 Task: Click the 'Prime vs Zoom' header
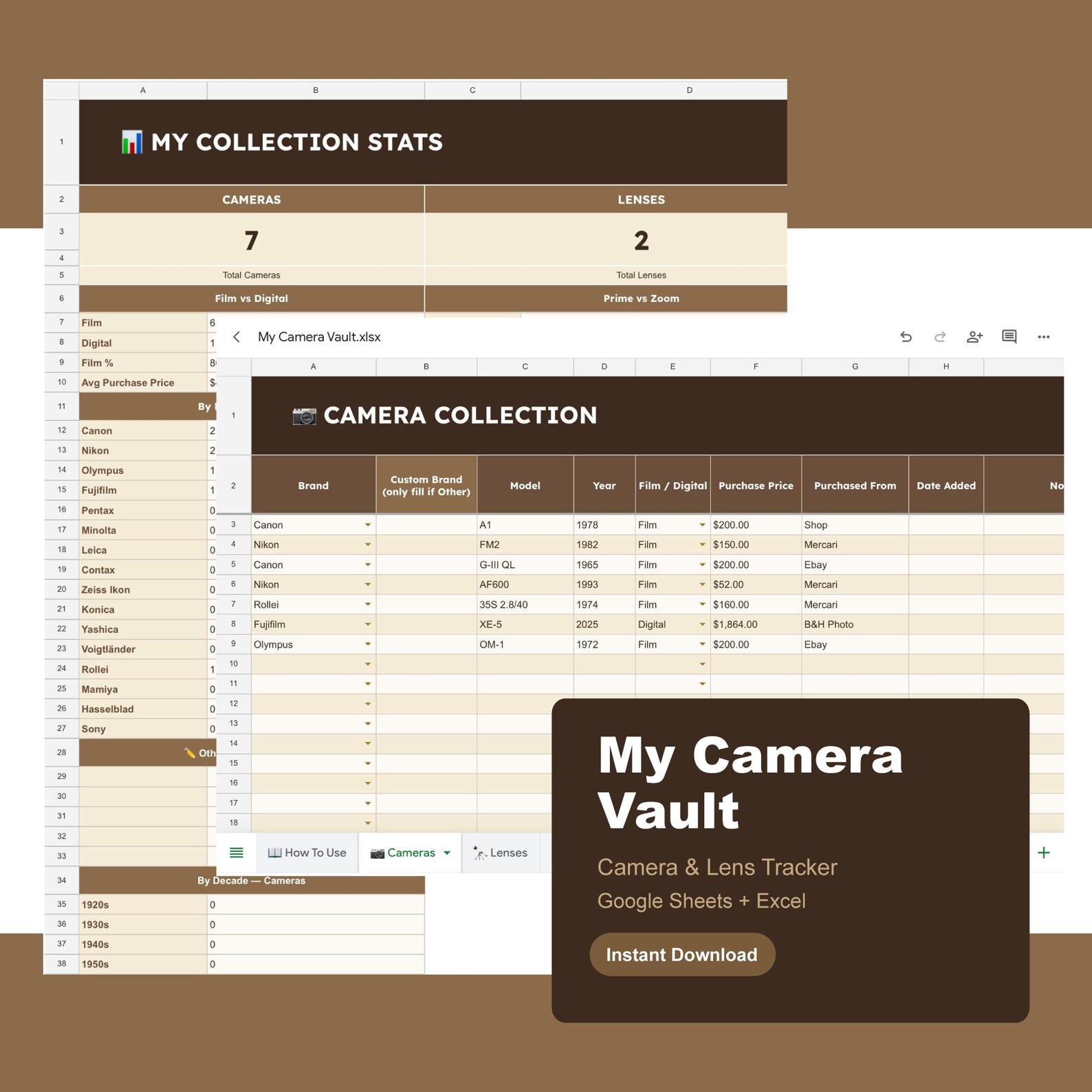[641, 298]
